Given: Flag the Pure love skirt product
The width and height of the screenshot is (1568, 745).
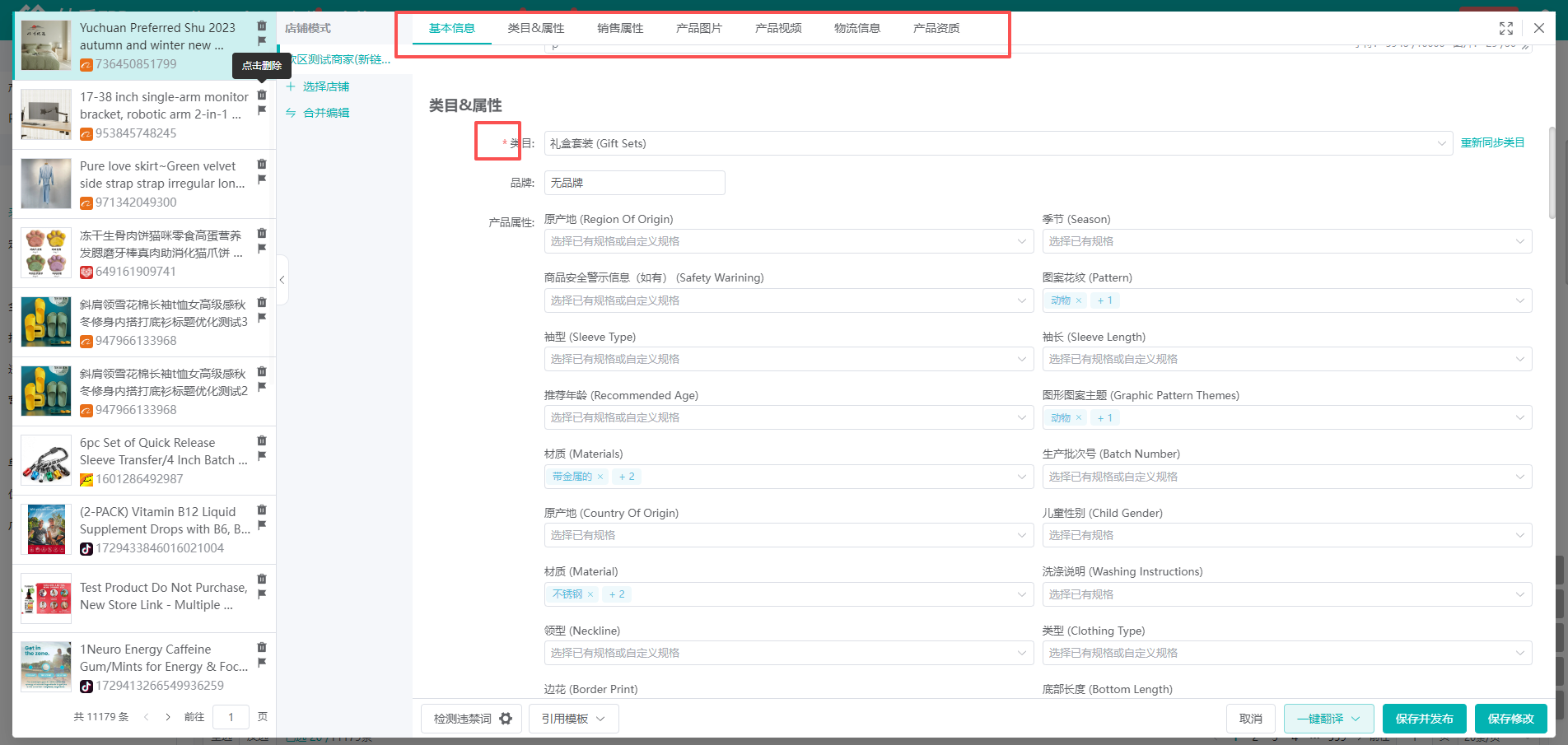Looking at the screenshot, I should (262, 179).
